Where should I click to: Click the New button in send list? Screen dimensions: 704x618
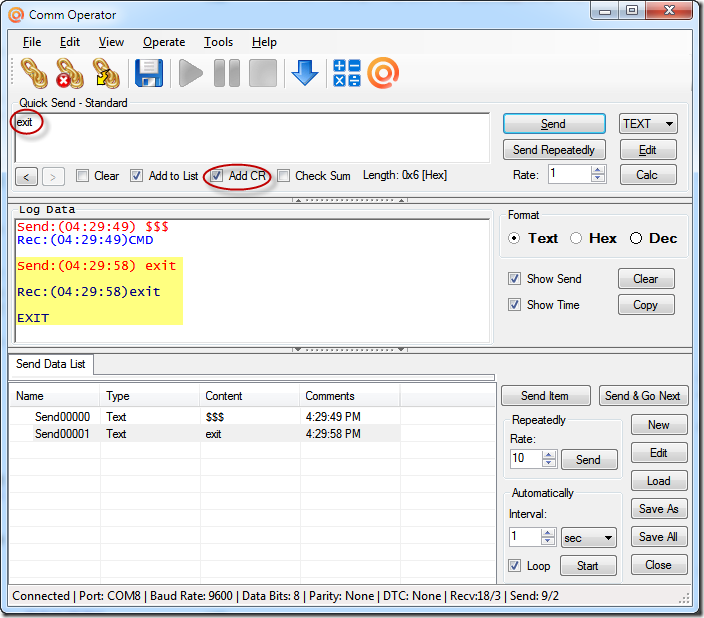click(x=659, y=425)
